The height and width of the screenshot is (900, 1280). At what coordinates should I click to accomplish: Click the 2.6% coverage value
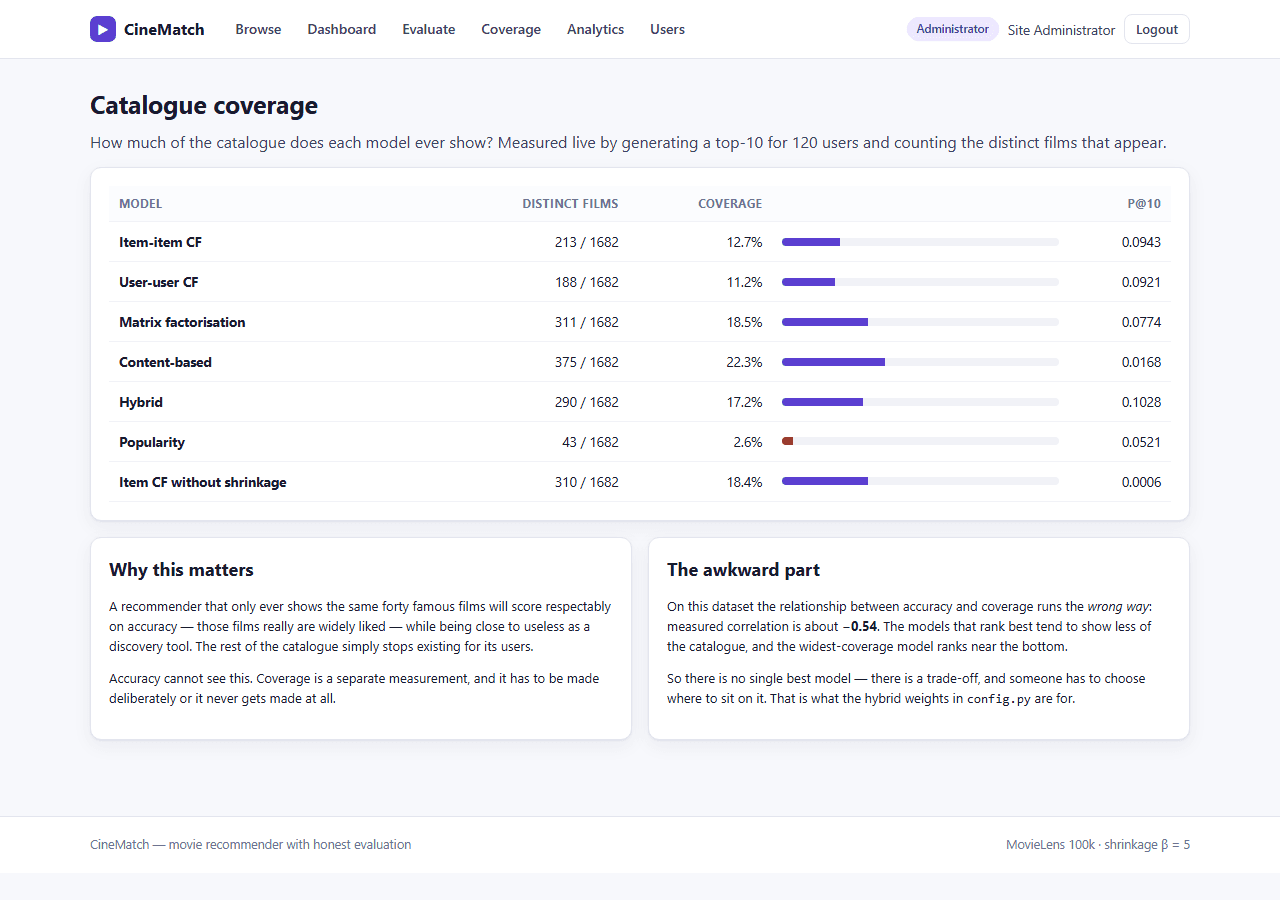point(748,442)
